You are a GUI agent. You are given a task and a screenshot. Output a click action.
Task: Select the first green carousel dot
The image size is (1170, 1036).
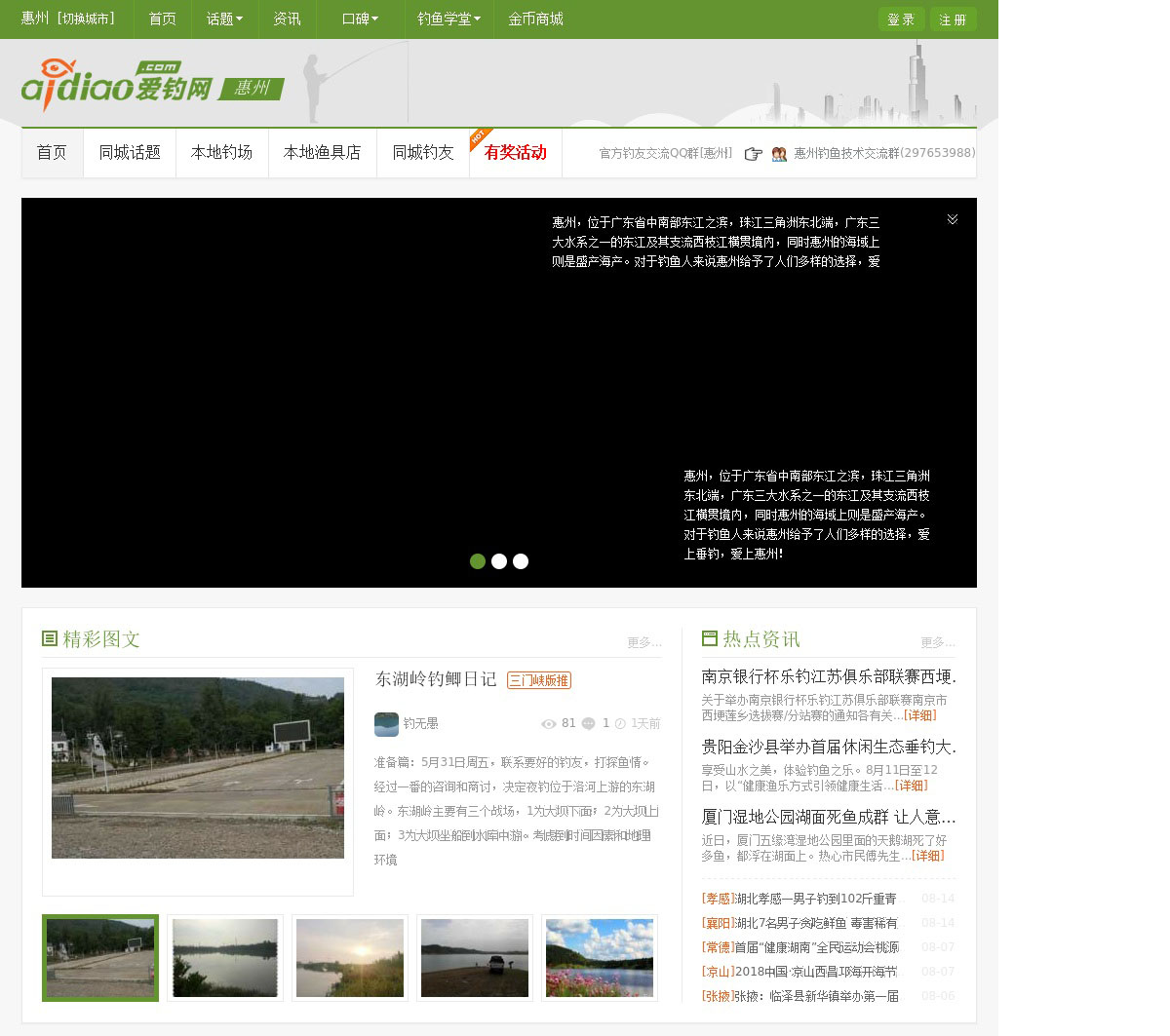pyautogui.click(x=478, y=561)
